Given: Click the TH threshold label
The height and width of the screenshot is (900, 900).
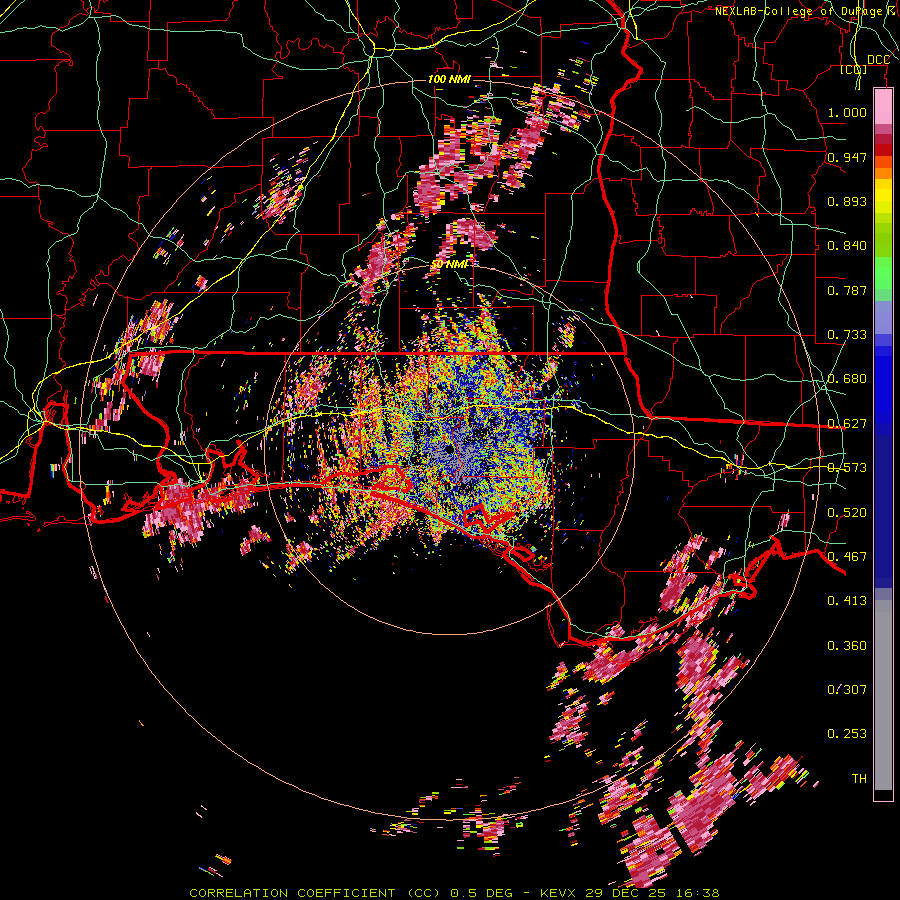Looking at the screenshot, I should click(859, 779).
